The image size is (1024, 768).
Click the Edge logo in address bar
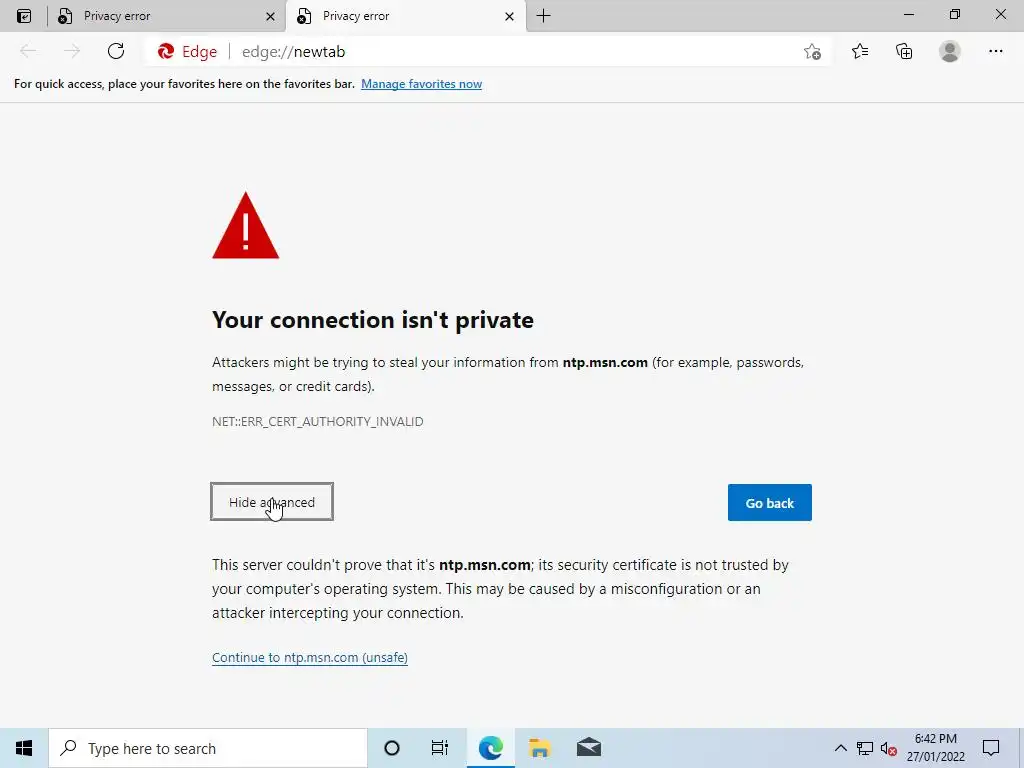coord(166,51)
